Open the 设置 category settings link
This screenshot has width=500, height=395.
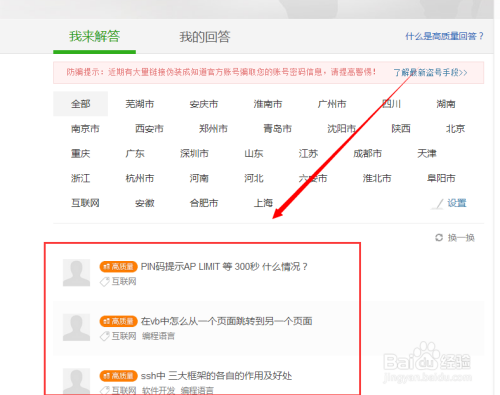click(x=457, y=203)
